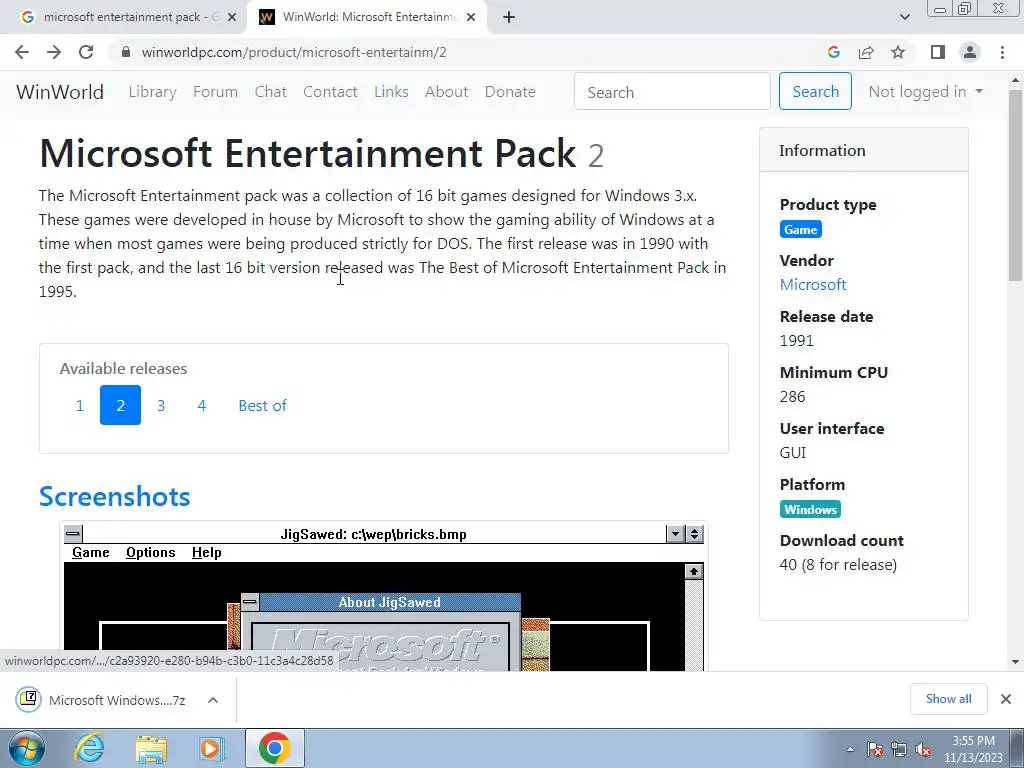Open a new browser tab
Image resolution: width=1024 pixels, height=768 pixels.
point(509,18)
